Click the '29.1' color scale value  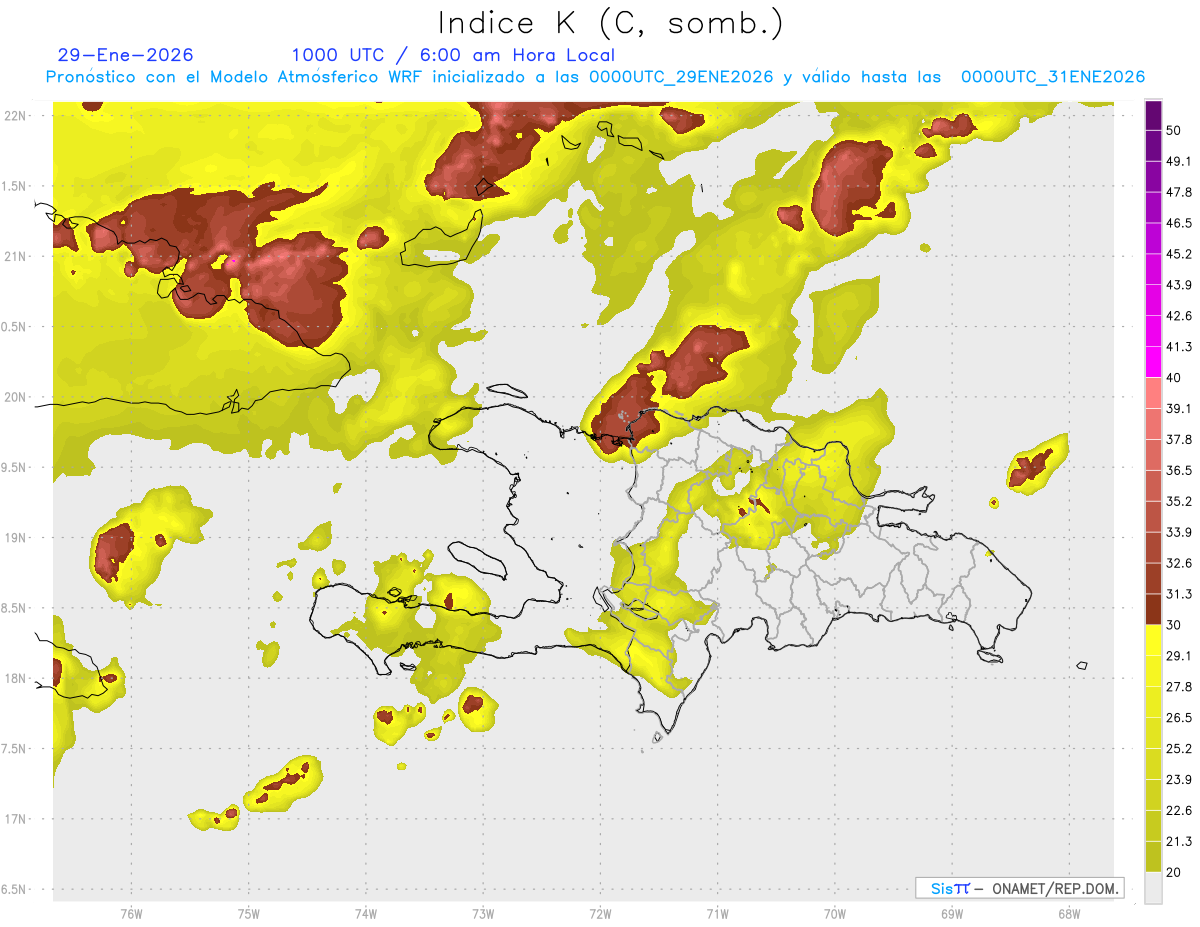[x=1179, y=656]
